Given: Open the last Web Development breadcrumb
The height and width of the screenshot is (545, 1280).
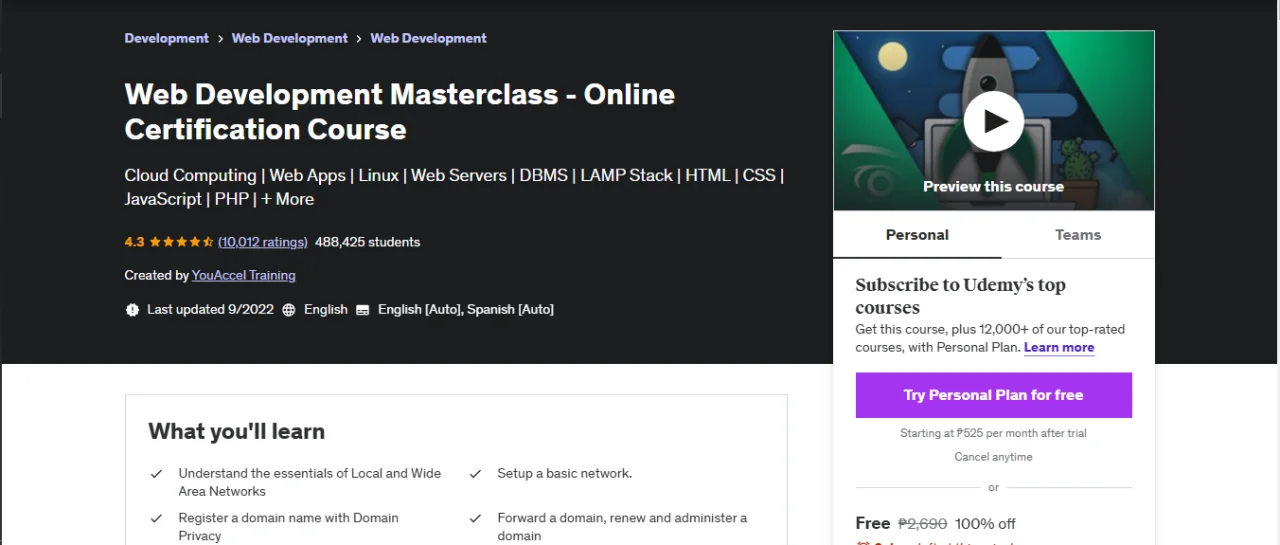Looking at the screenshot, I should (x=428, y=38).
